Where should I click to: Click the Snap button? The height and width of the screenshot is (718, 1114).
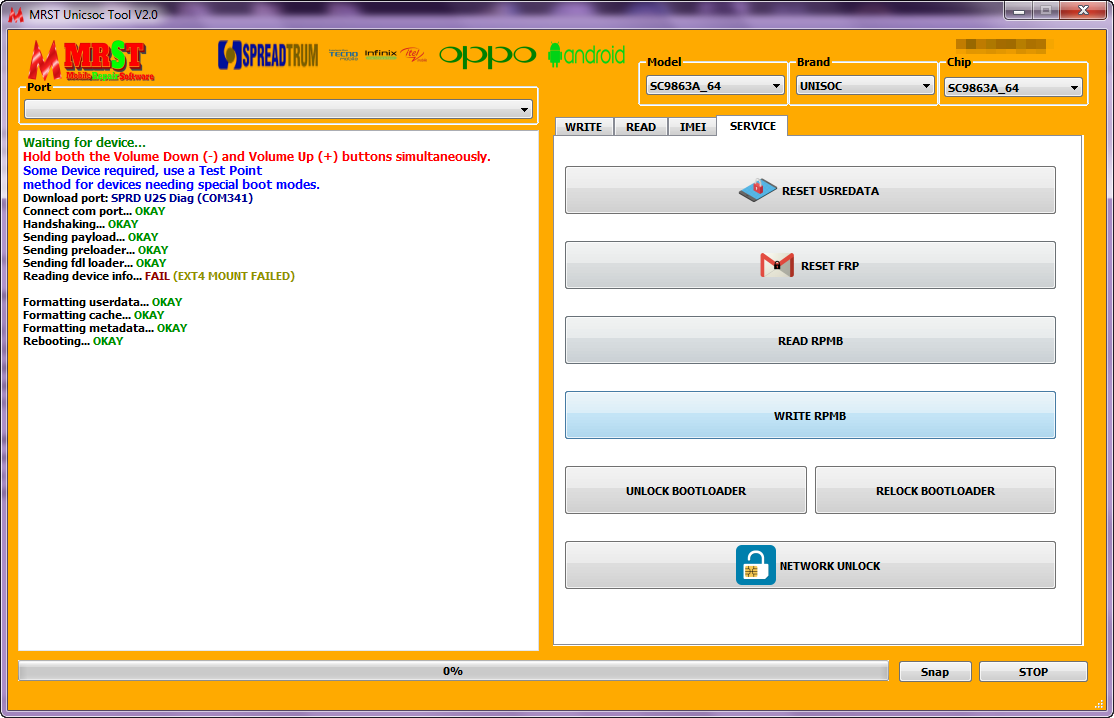[x=935, y=672]
